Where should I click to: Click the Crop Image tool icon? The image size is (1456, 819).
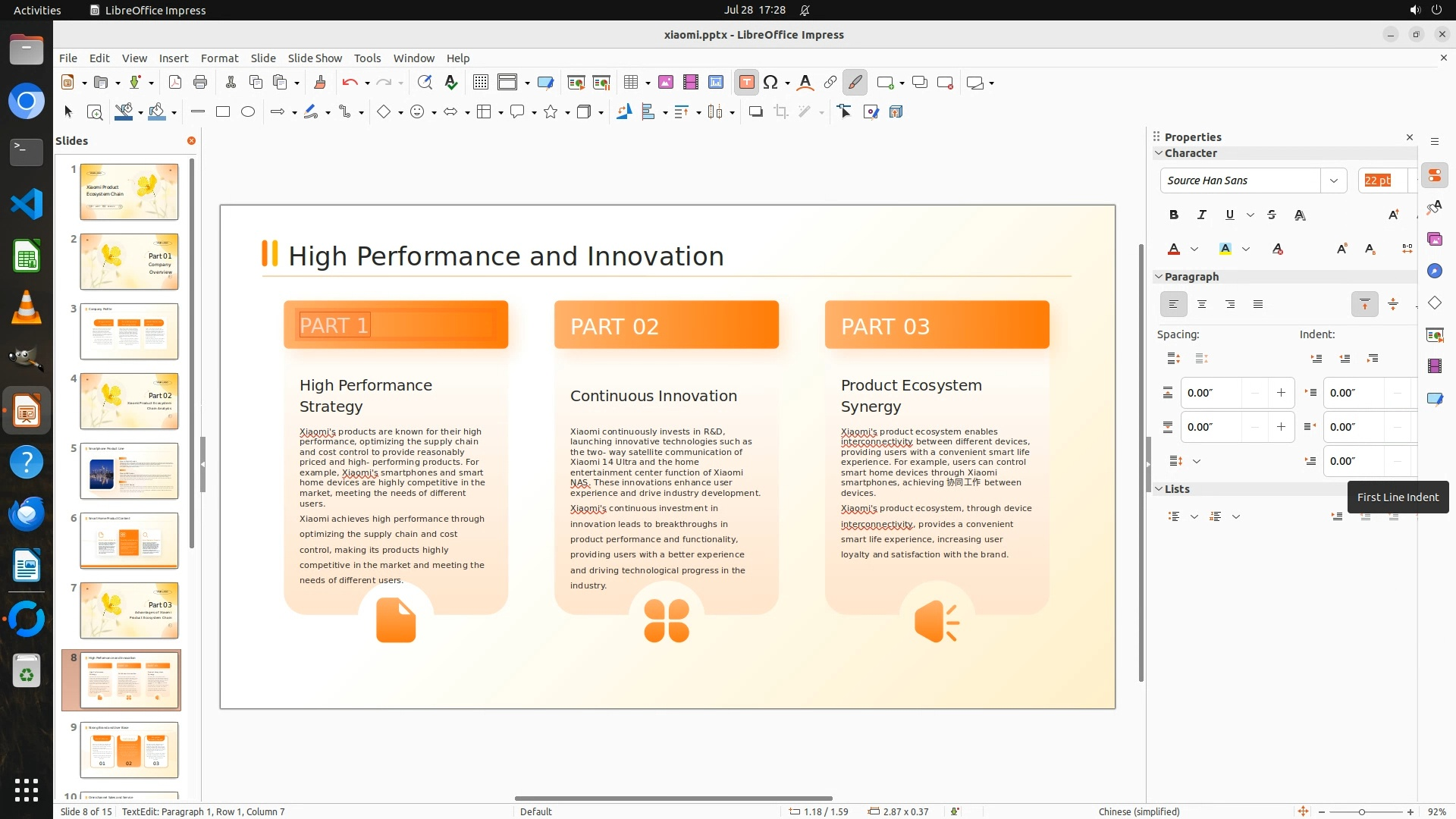tap(781, 112)
